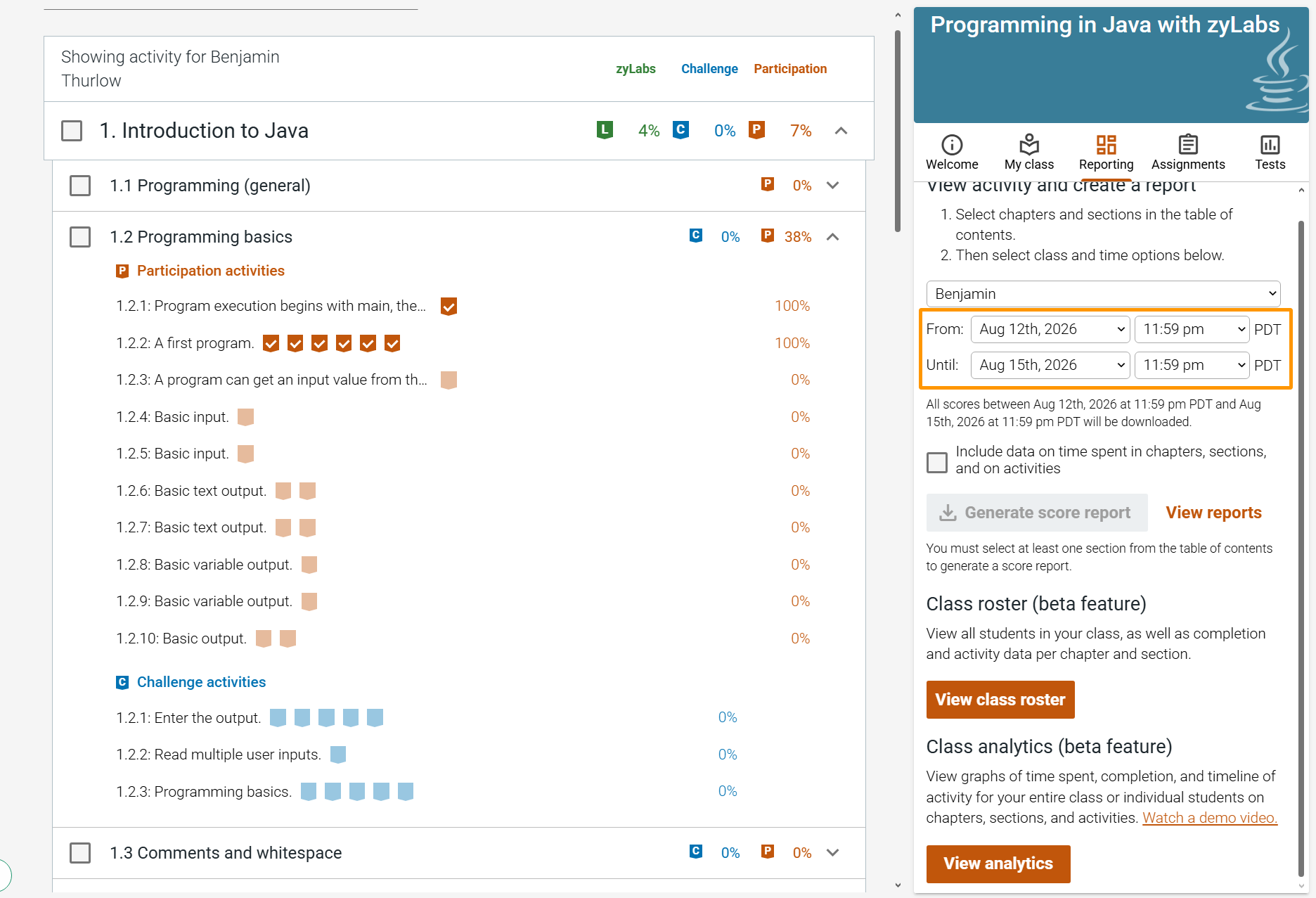Click the Challenge activities C icon
Viewport: 1316px width, 898px height.
pos(122,682)
